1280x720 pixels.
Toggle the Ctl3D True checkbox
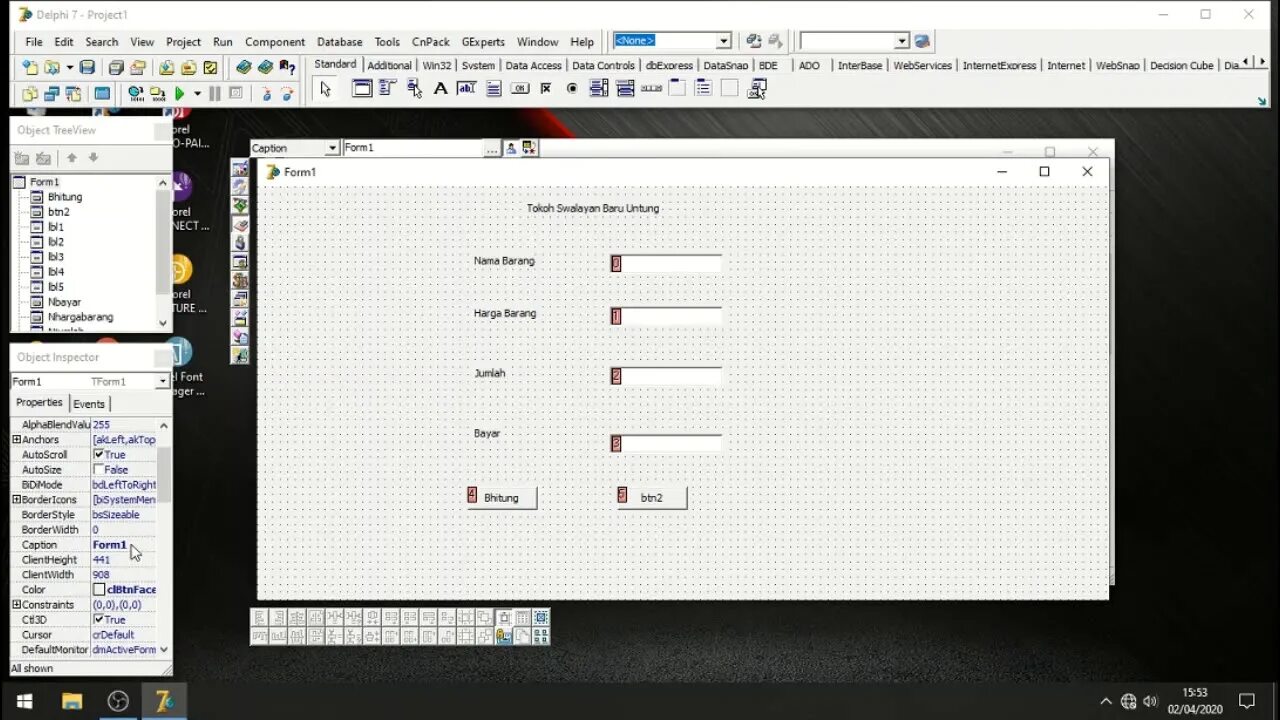[x=99, y=620]
